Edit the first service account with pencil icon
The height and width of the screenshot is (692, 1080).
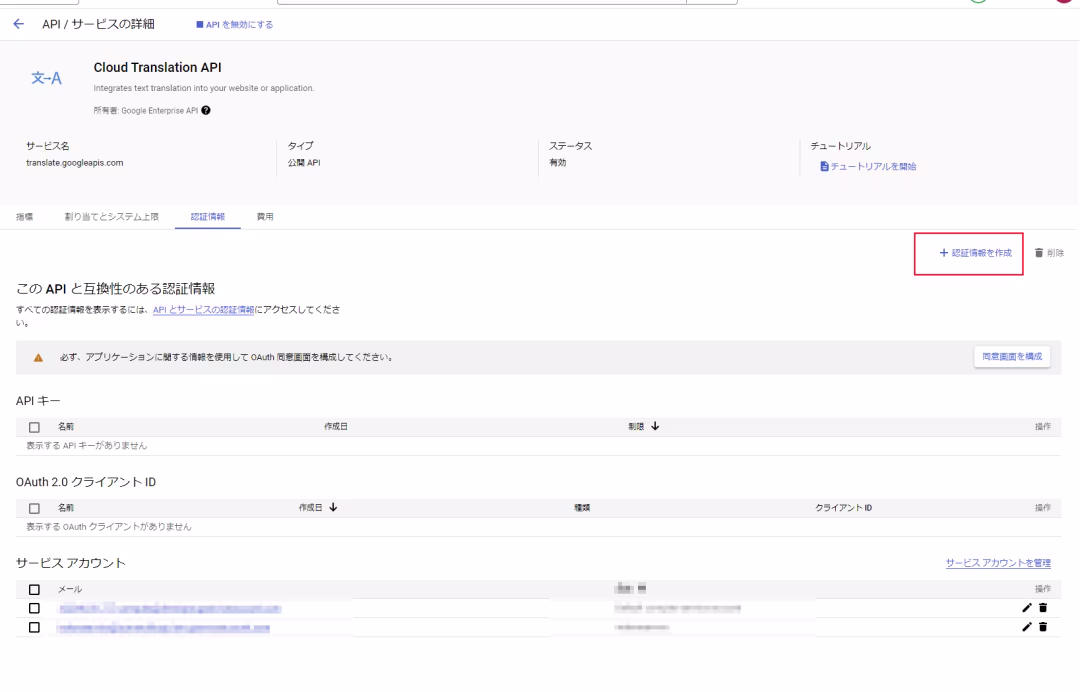(x=1027, y=608)
